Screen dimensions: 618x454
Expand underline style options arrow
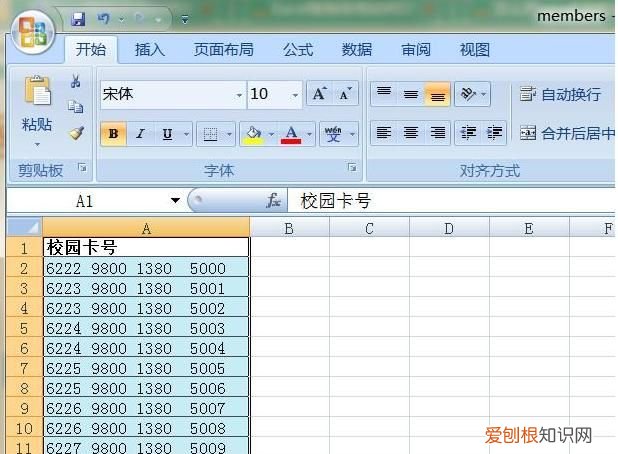(186, 134)
